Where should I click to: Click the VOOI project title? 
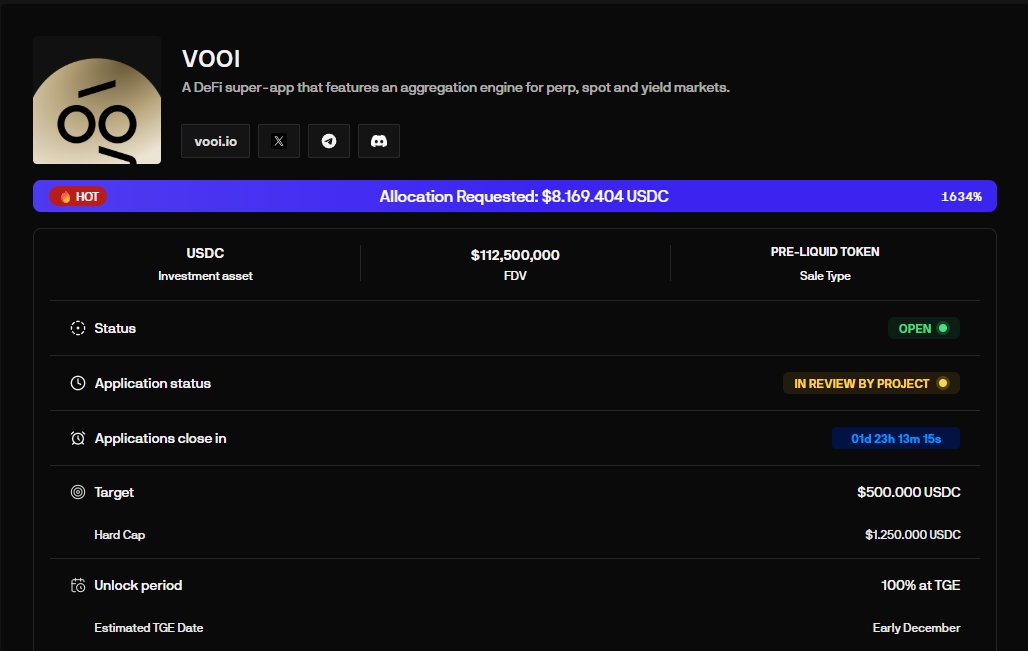211,59
